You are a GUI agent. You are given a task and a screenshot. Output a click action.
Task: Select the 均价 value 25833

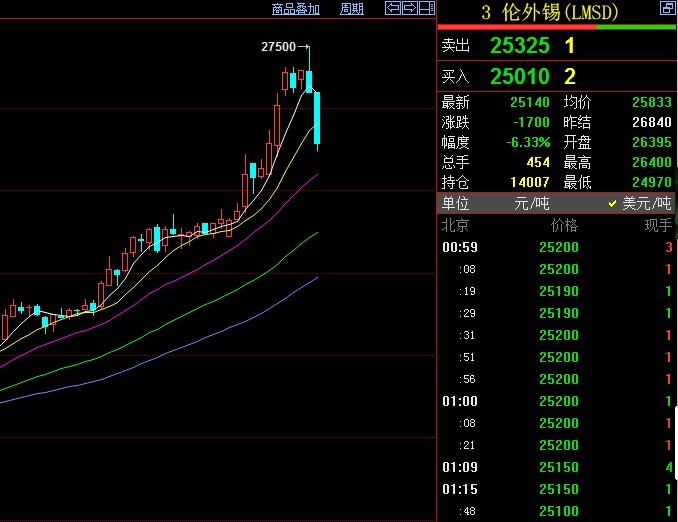[652, 102]
